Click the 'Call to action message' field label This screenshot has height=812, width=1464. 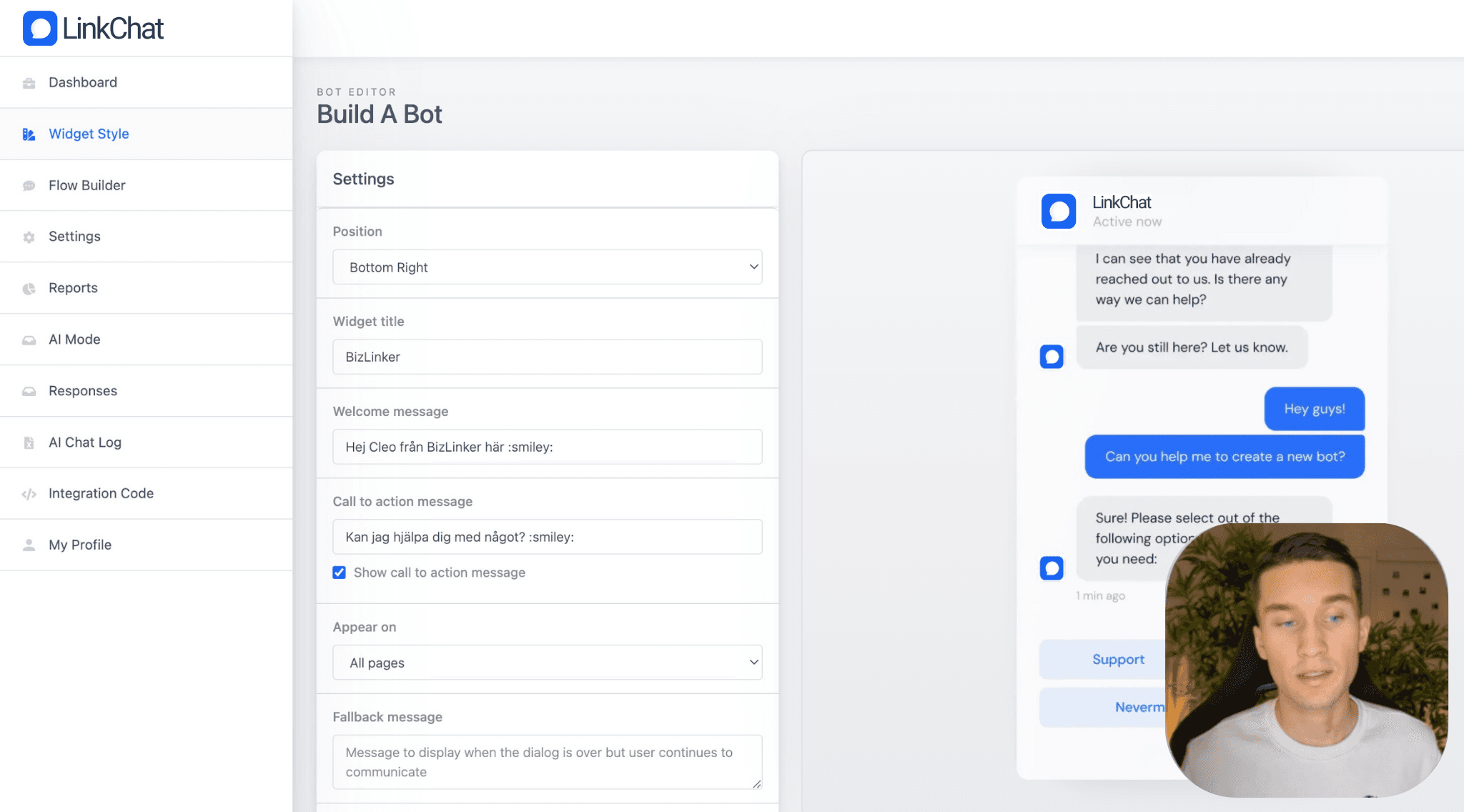(x=403, y=502)
